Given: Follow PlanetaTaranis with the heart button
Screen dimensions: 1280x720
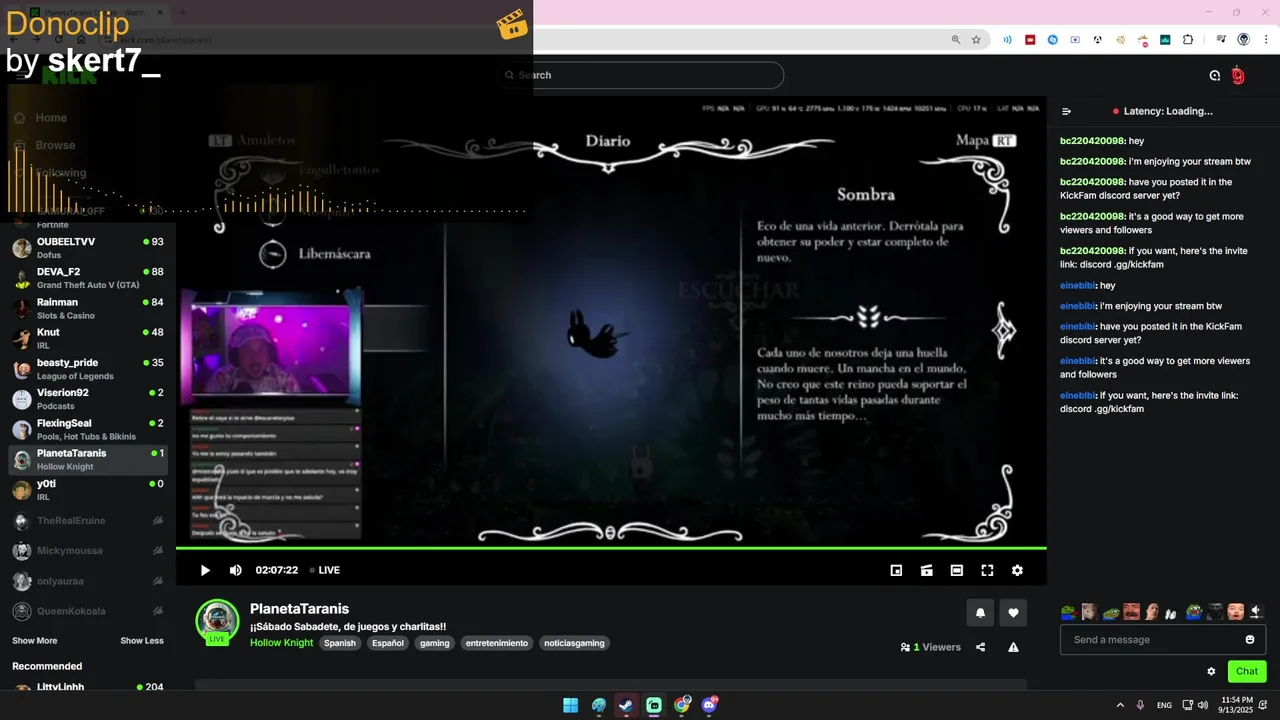Looking at the screenshot, I should tap(1013, 613).
